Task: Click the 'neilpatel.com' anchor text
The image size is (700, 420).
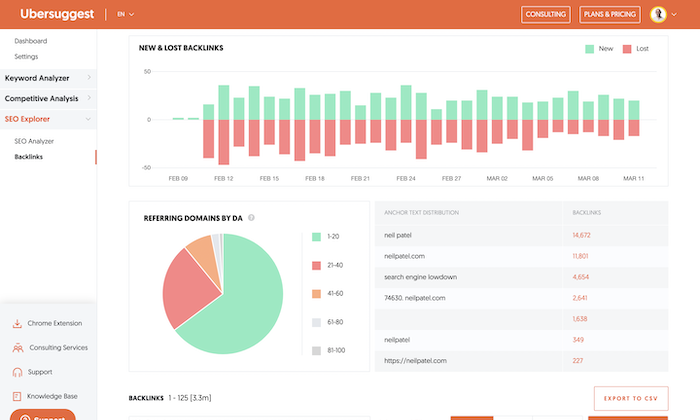Action: 404,256
